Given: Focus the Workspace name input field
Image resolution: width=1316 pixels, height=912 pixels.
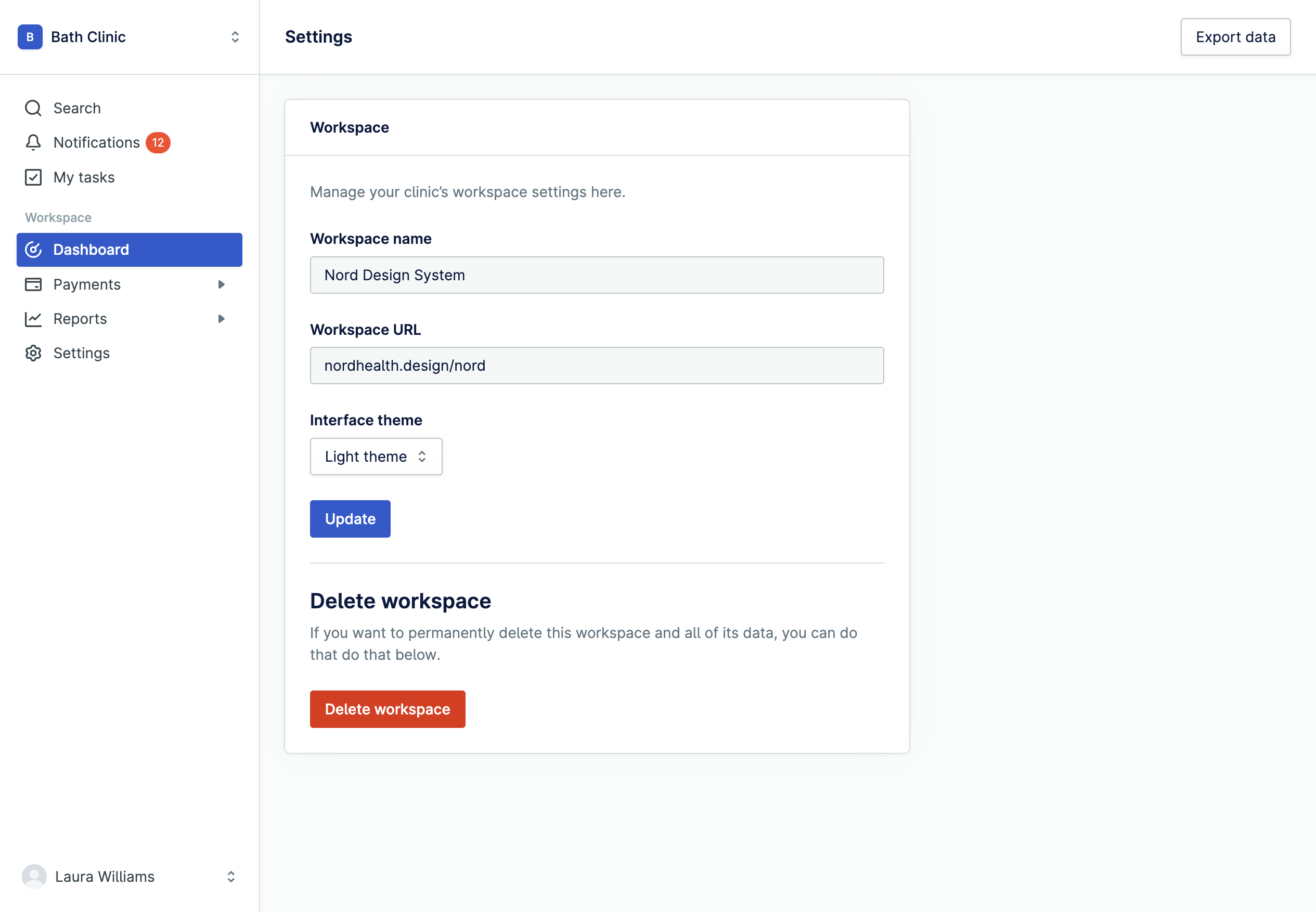Looking at the screenshot, I should pos(597,275).
